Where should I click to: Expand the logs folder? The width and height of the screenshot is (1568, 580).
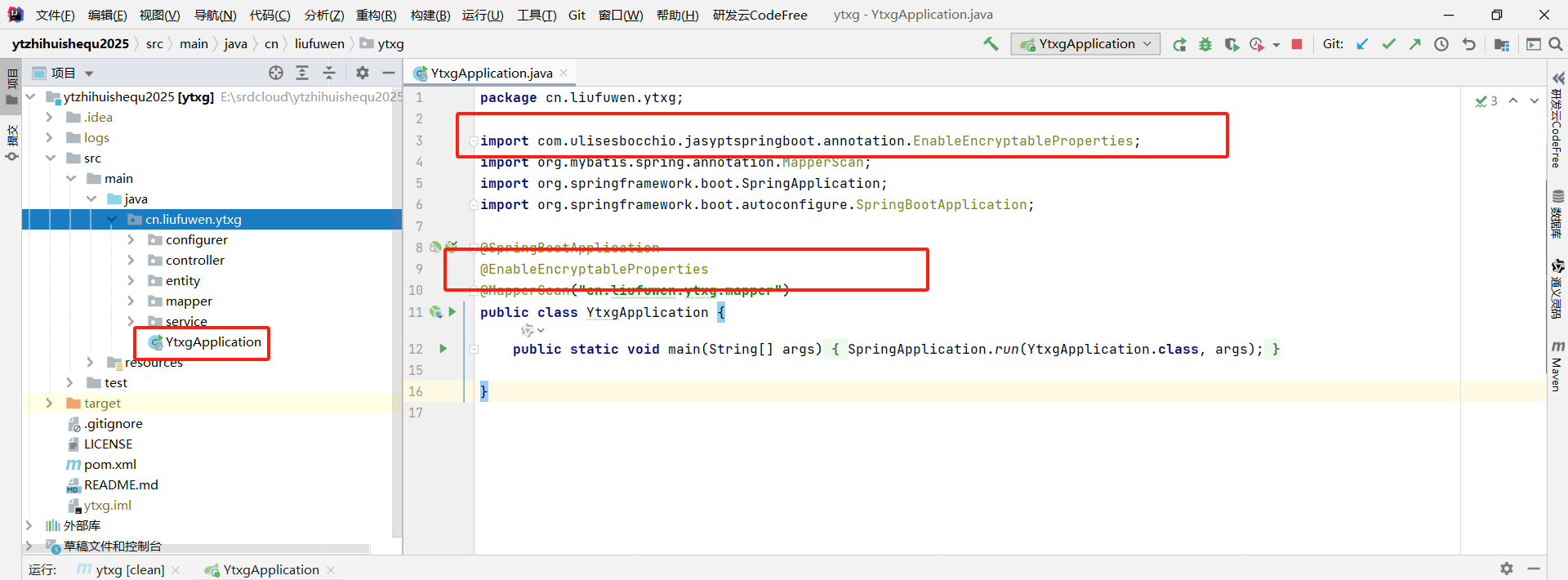point(50,138)
